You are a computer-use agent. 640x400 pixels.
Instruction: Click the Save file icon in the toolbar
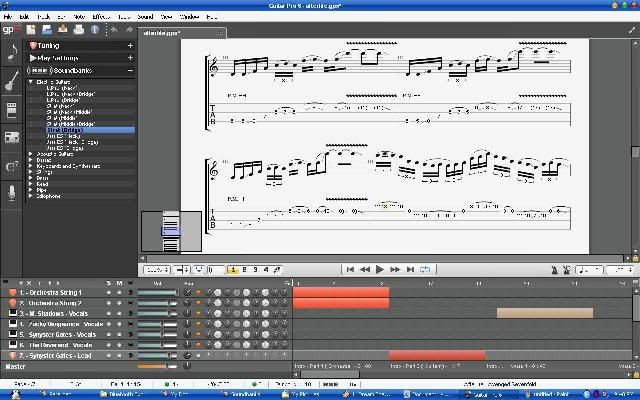(63, 29)
